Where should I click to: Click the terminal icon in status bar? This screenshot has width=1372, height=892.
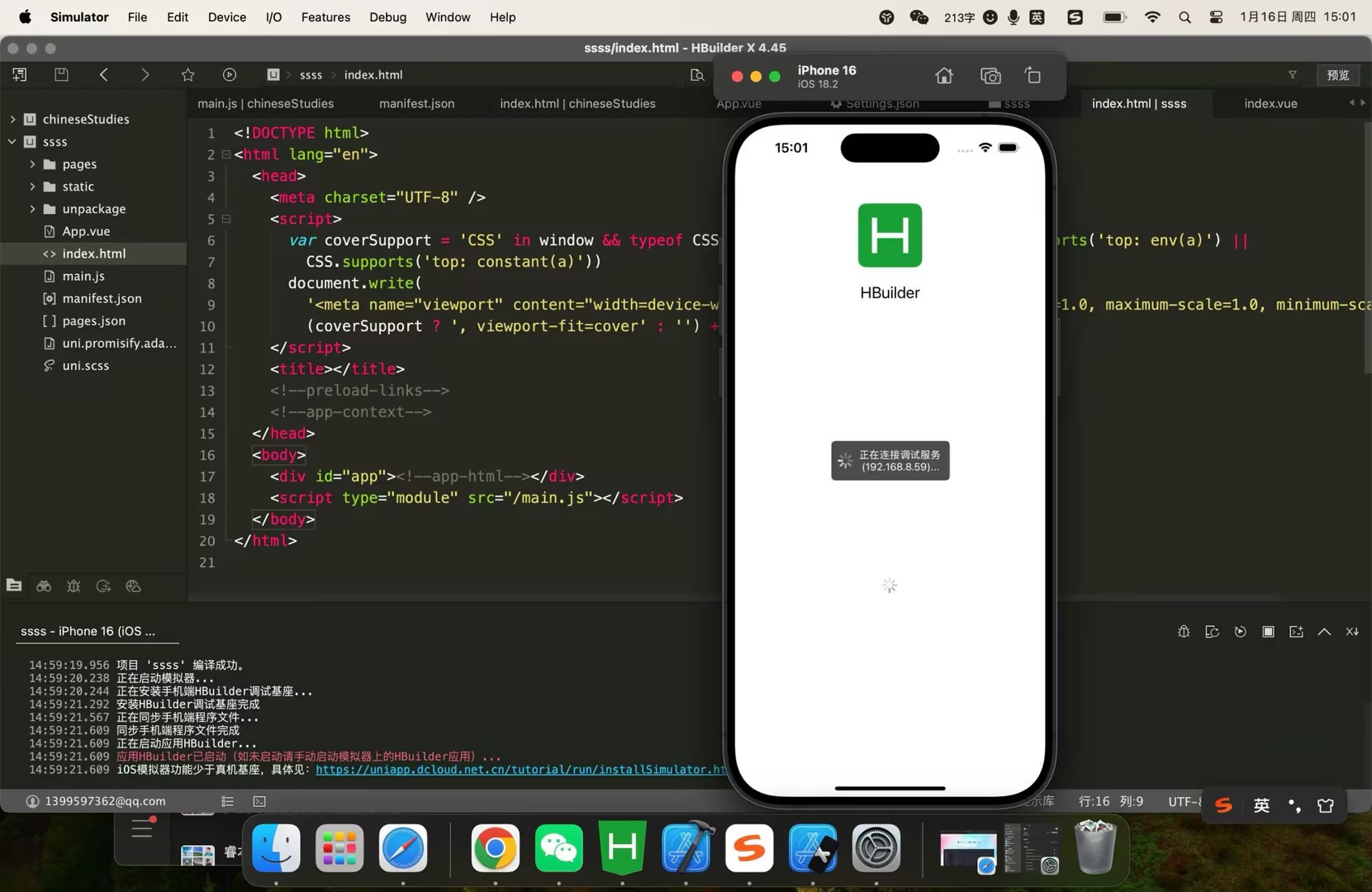(259, 801)
